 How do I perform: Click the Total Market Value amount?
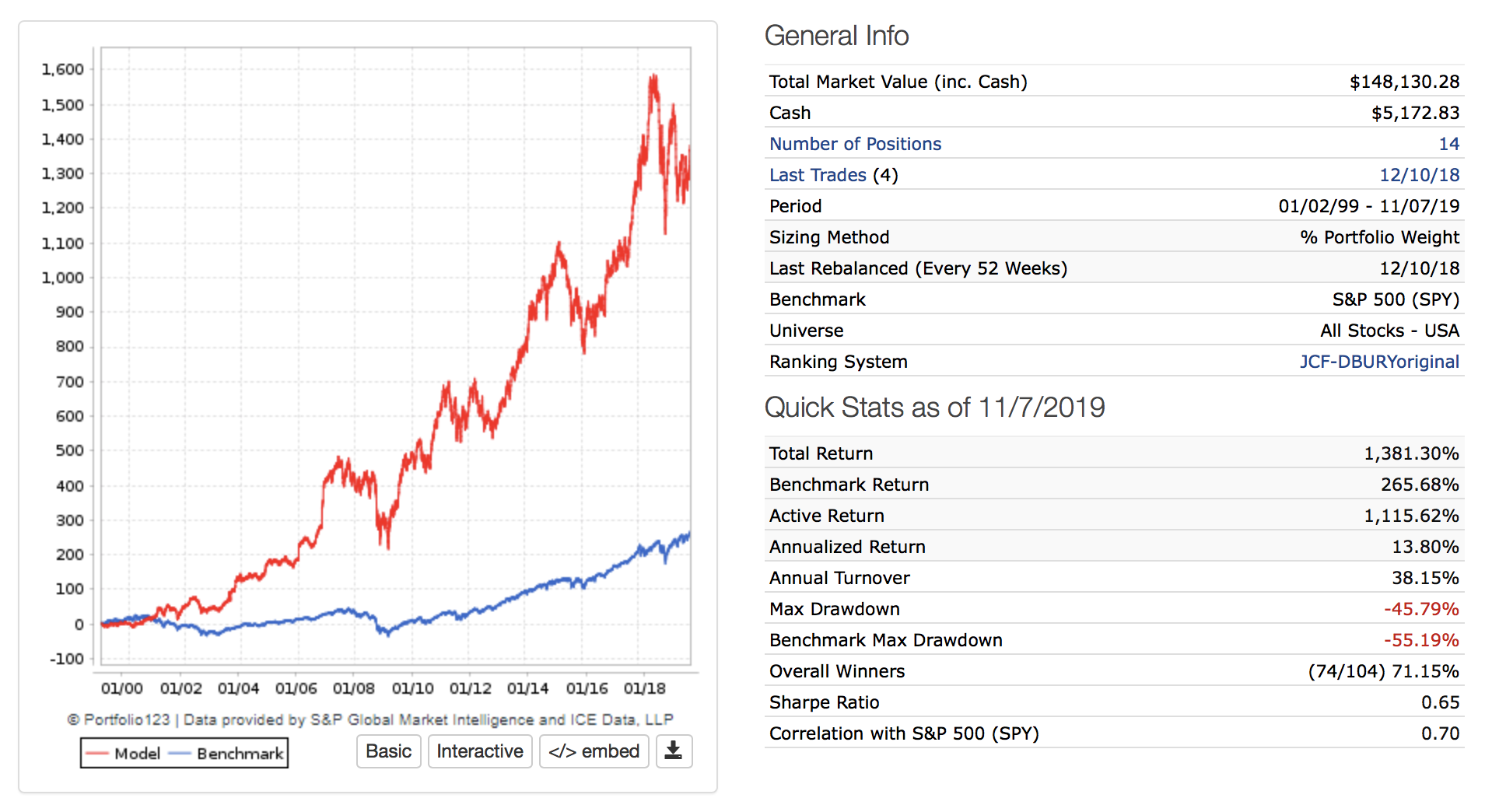[1404, 82]
